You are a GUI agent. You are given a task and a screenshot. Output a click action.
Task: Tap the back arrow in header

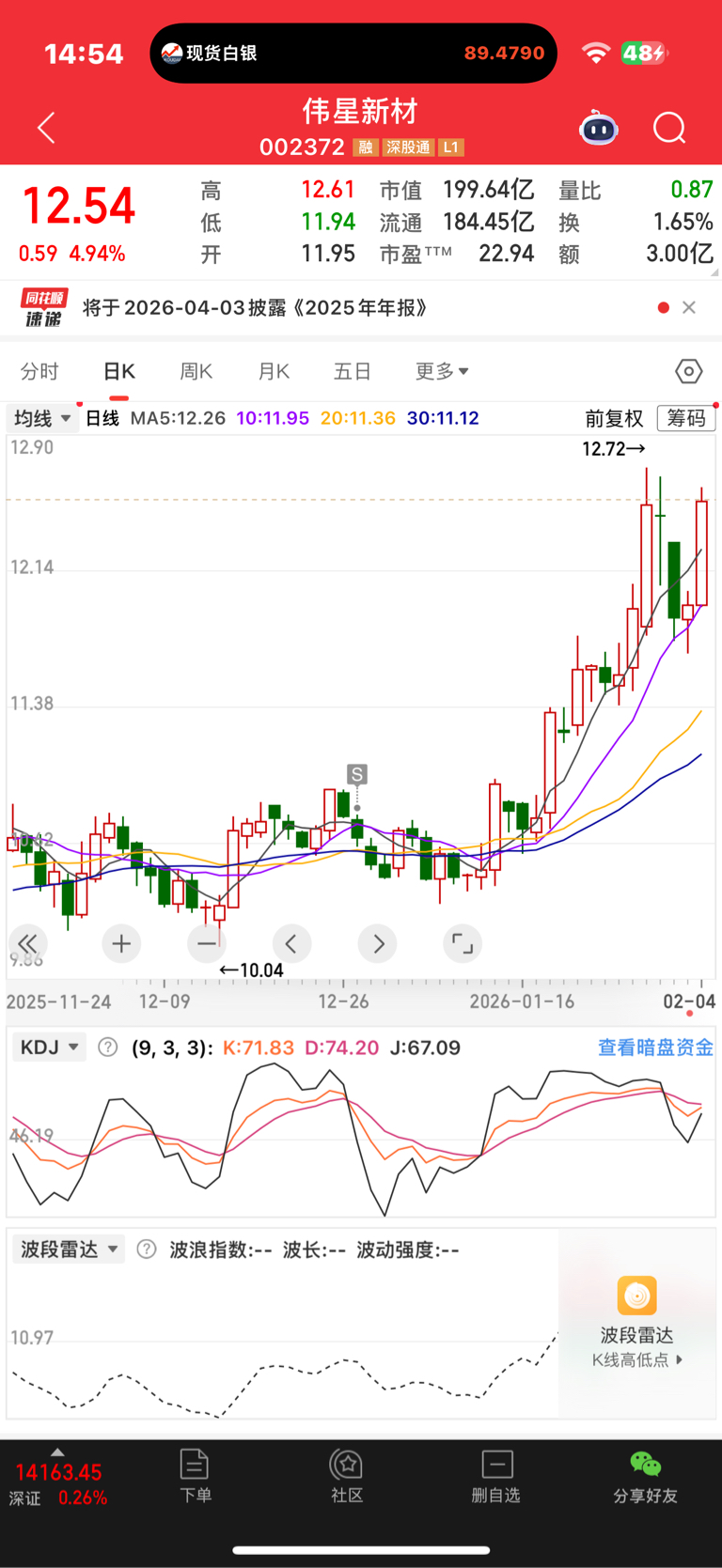(46, 128)
